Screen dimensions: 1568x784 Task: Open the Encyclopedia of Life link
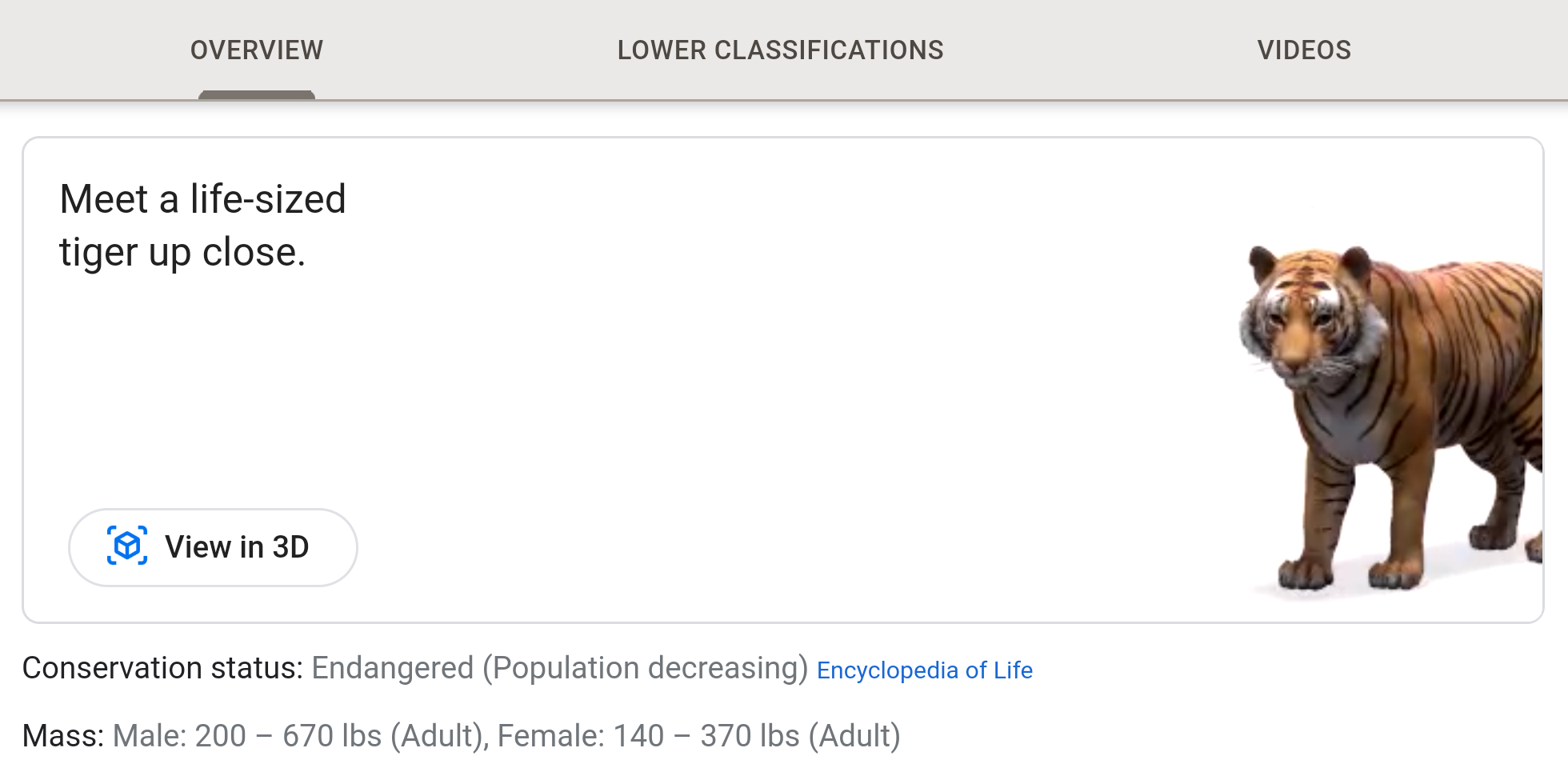(924, 670)
